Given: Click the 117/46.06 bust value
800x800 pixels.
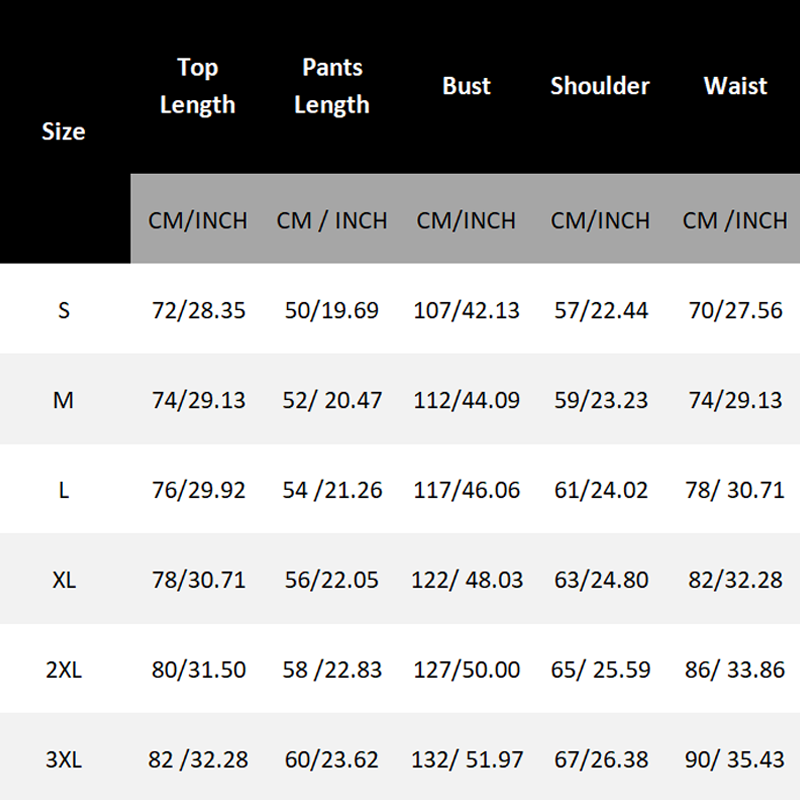Looking at the screenshot, I should [466, 491].
